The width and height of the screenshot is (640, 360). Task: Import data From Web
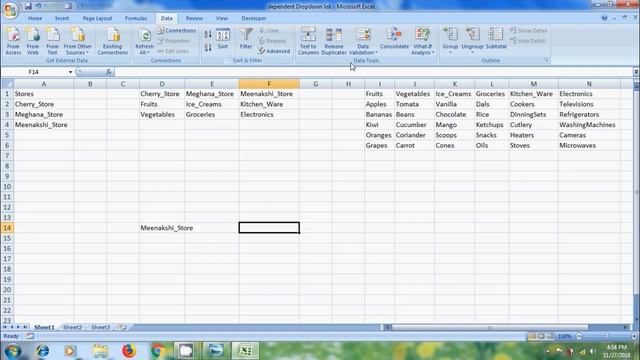tap(33, 41)
